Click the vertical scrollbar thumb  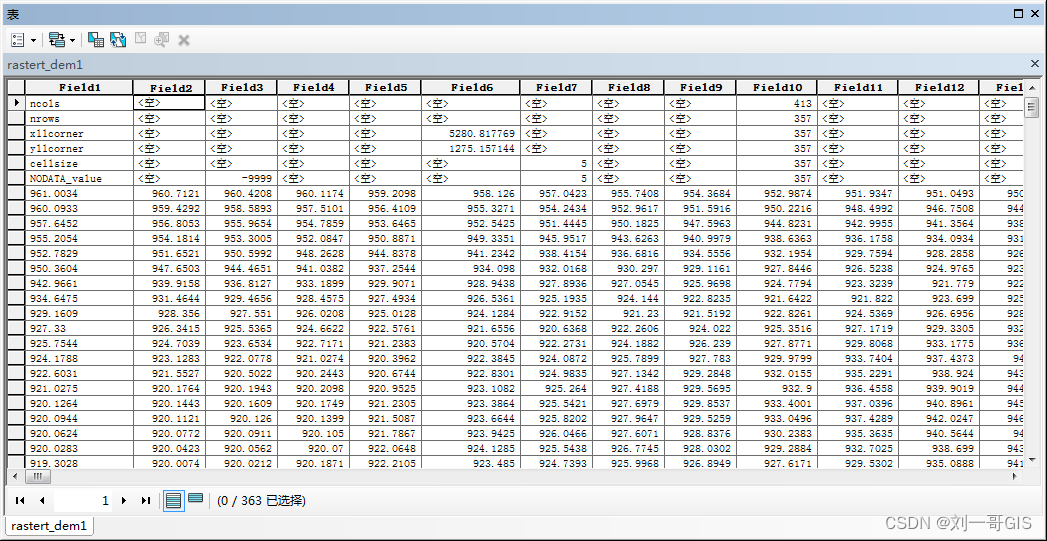(1032, 106)
